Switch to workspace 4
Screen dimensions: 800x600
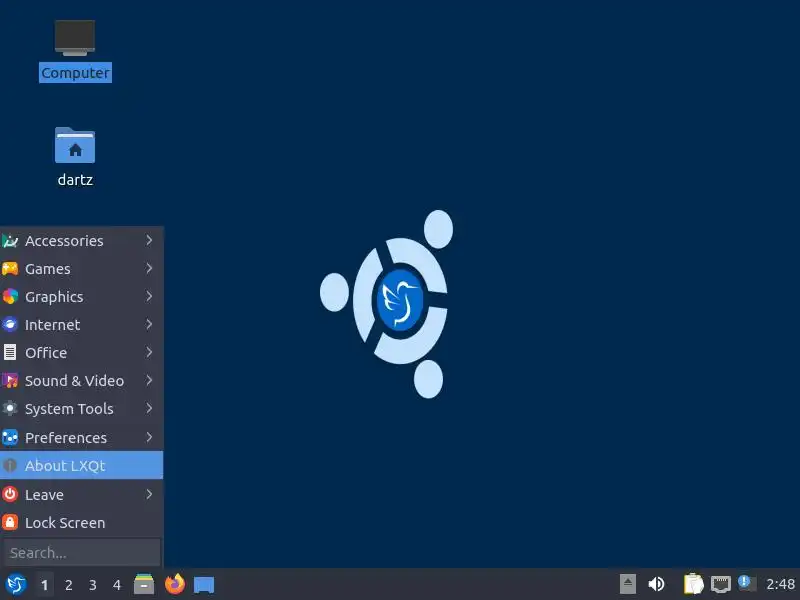click(x=117, y=585)
